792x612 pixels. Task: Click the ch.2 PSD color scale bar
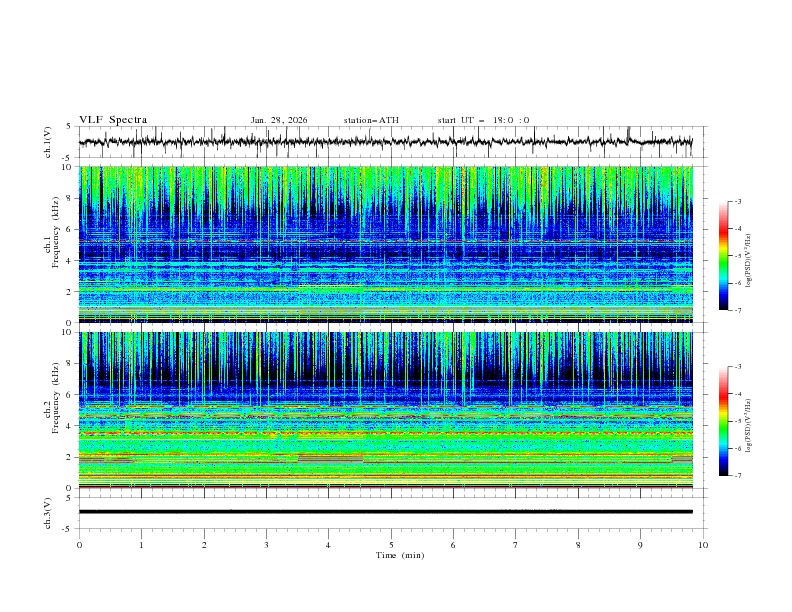click(723, 421)
